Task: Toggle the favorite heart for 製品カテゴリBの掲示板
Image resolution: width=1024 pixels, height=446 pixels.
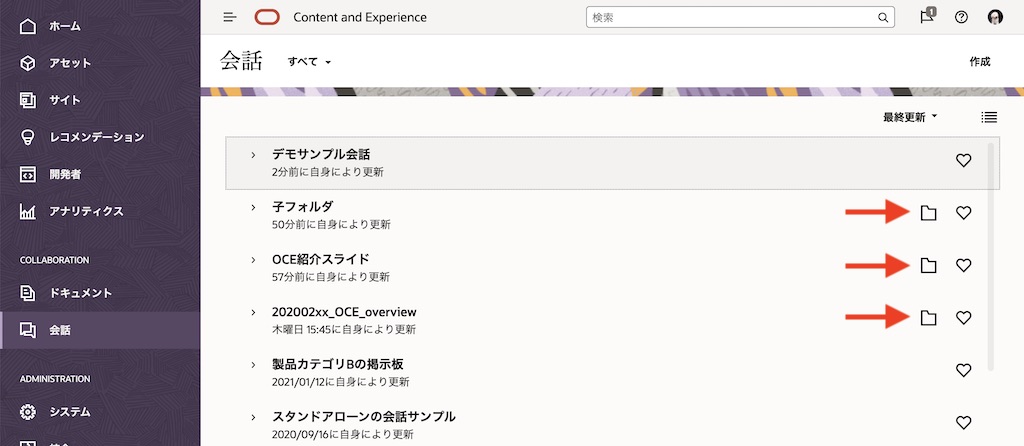Action: pyautogui.click(x=963, y=370)
